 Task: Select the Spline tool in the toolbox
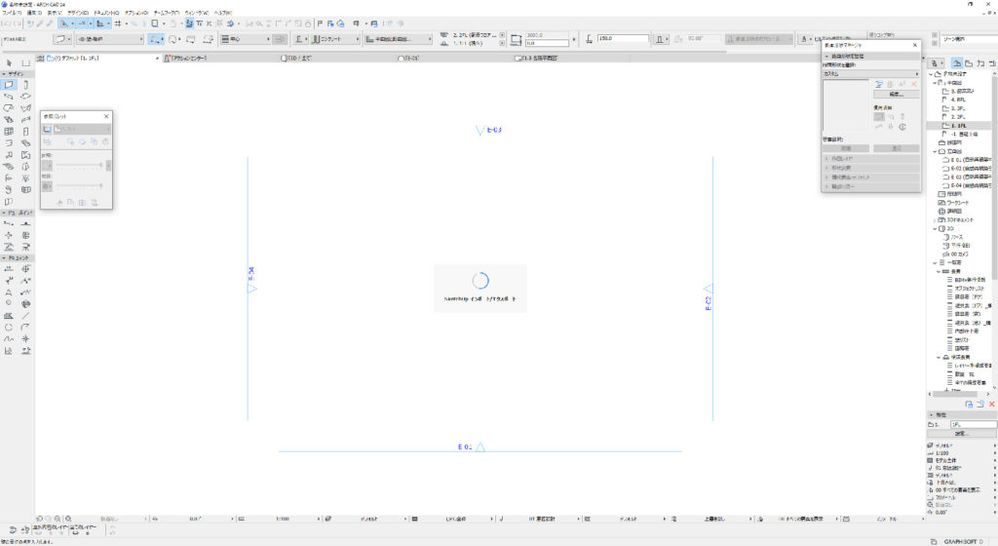[x=9, y=339]
